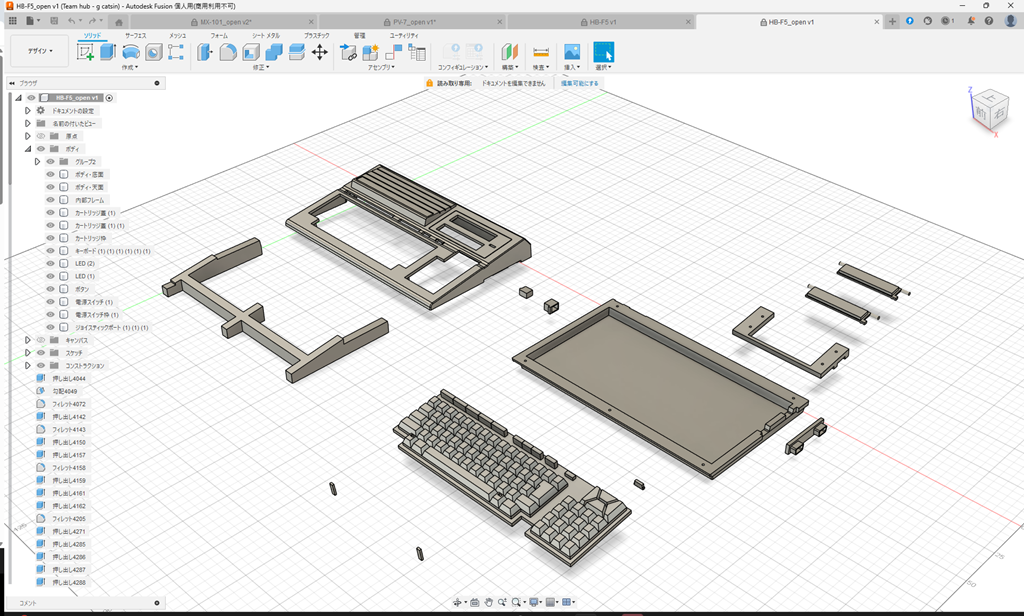Screen dimensions: 1024x616
Task: Hide the ボディ・底面 body
Action: click(x=50, y=174)
